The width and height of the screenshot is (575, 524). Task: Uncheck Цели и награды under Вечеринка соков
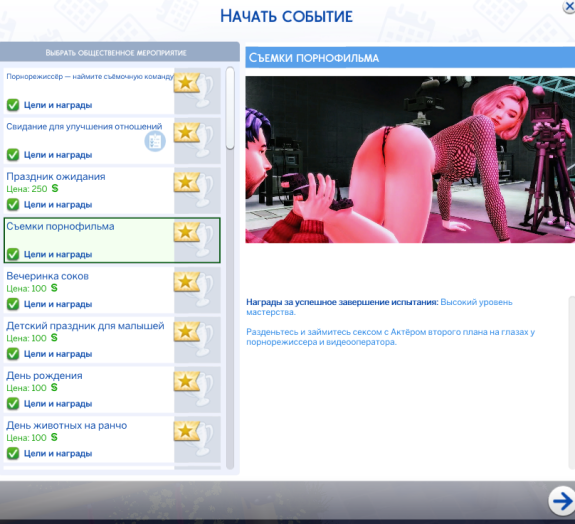click(x=13, y=304)
